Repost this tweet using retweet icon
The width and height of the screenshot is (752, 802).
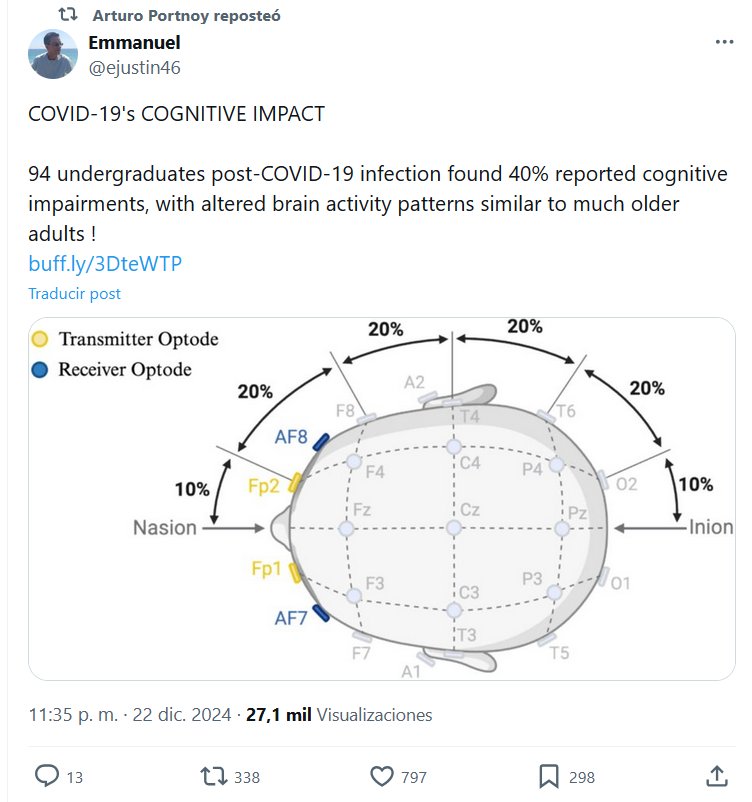[x=213, y=776]
